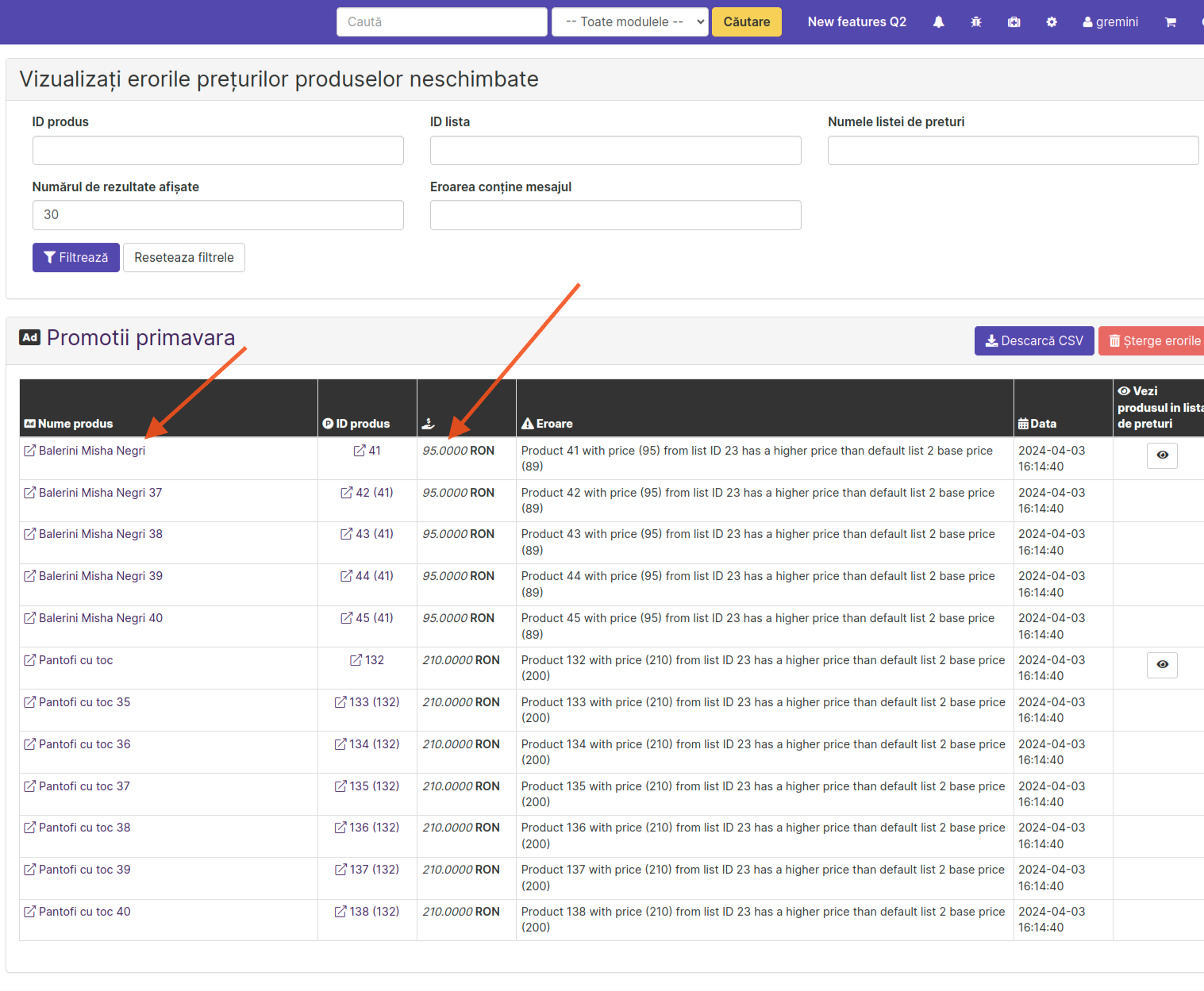Open product ID 45 (41) link

[x=367, y=618]
